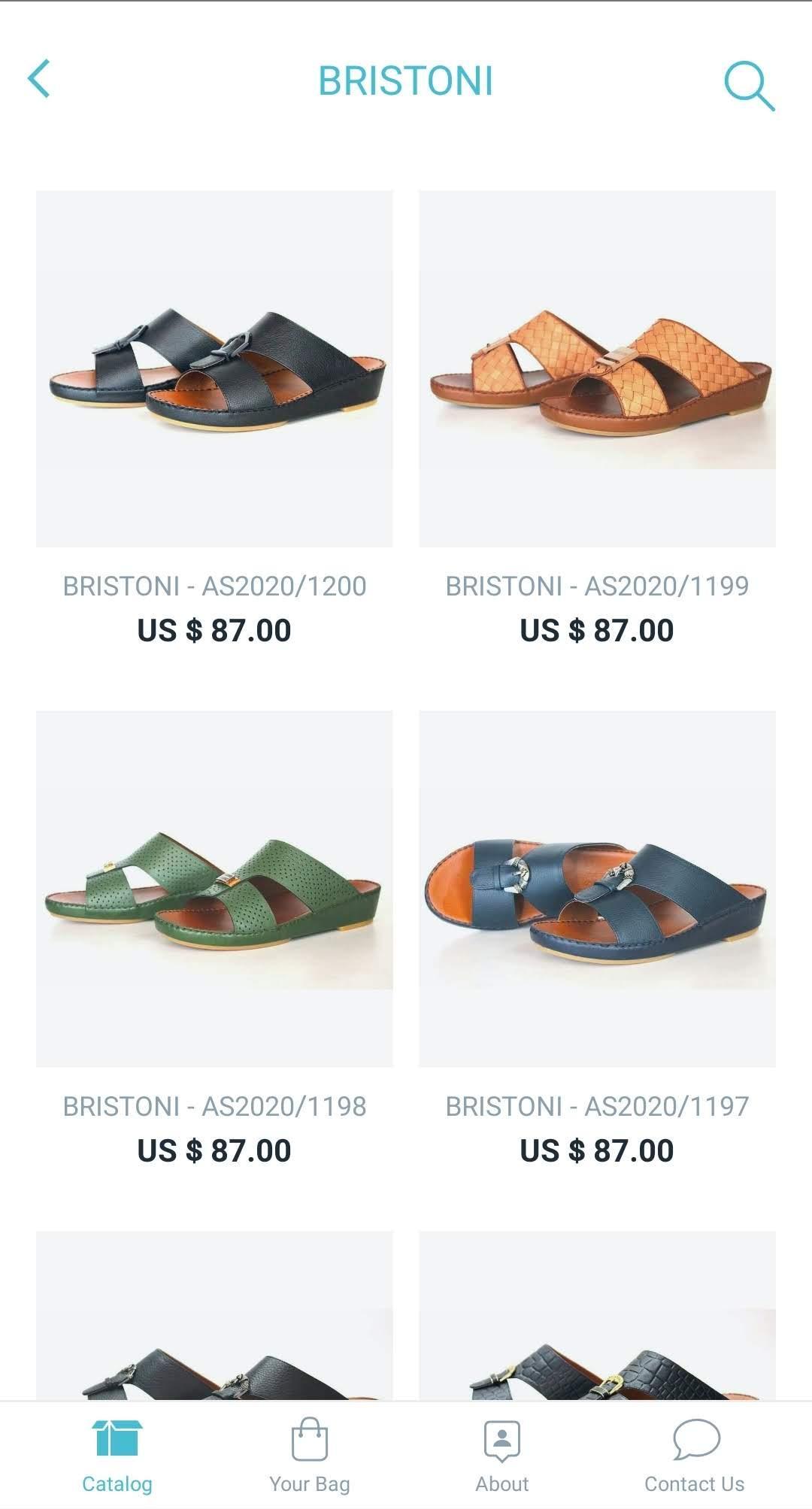Select the Contact Us tab label
The image size is (812, 1509).
695,1483
